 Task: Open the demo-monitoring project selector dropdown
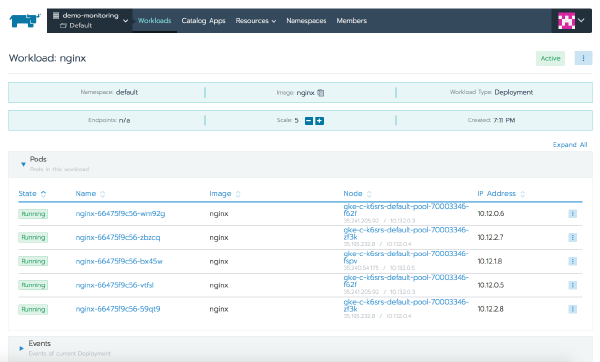point(90,21)
